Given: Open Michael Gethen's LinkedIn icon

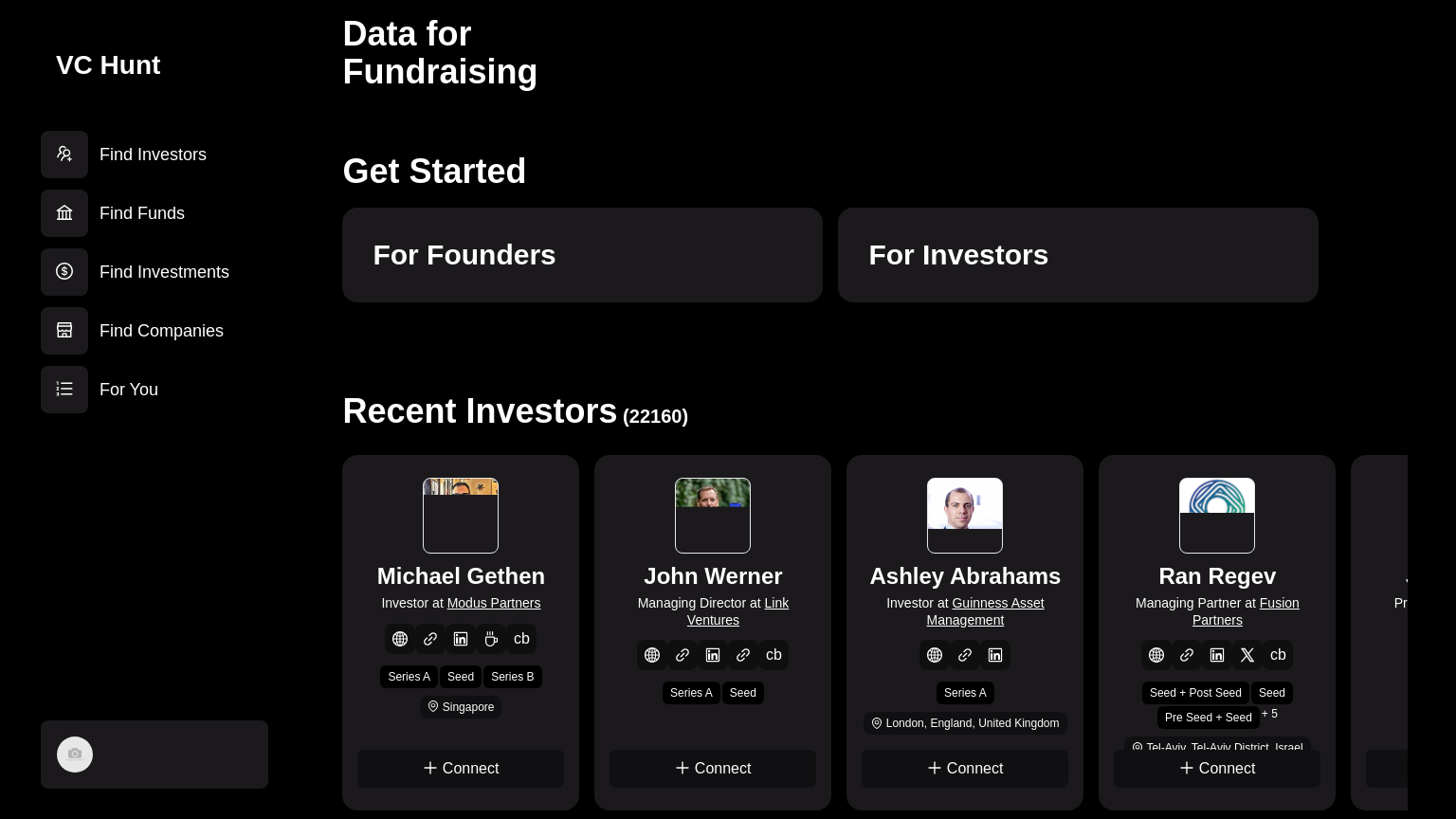Looking at the screenshot, I should pyautogui.click(x=461, y=639).
